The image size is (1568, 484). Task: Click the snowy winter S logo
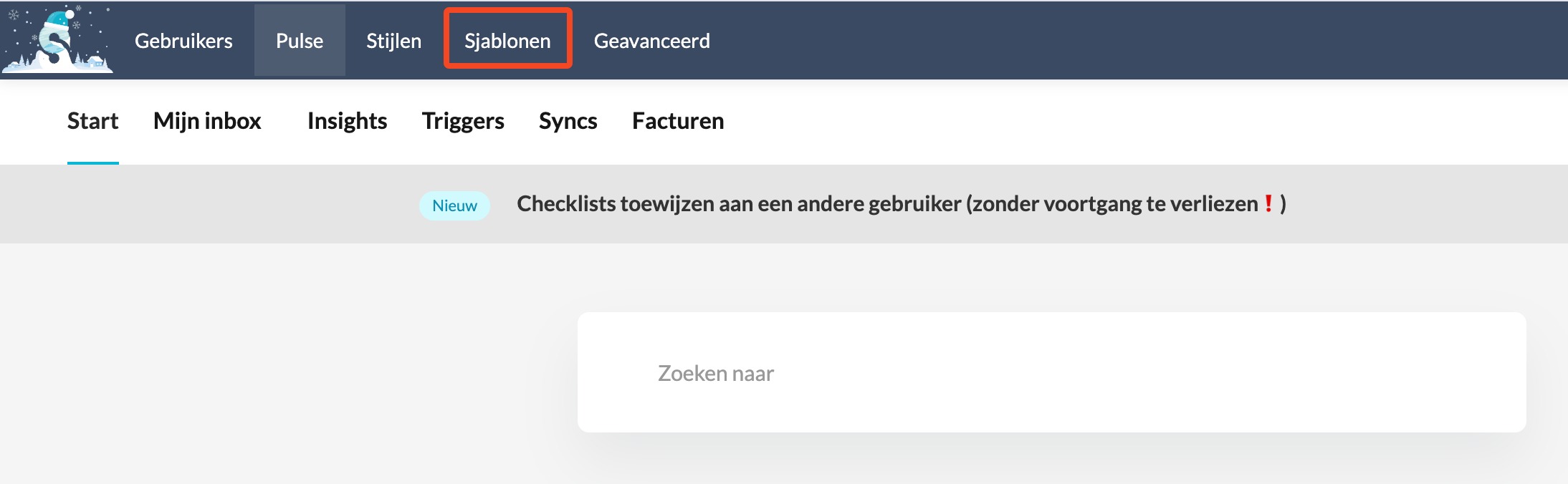[x=57, y=40]
